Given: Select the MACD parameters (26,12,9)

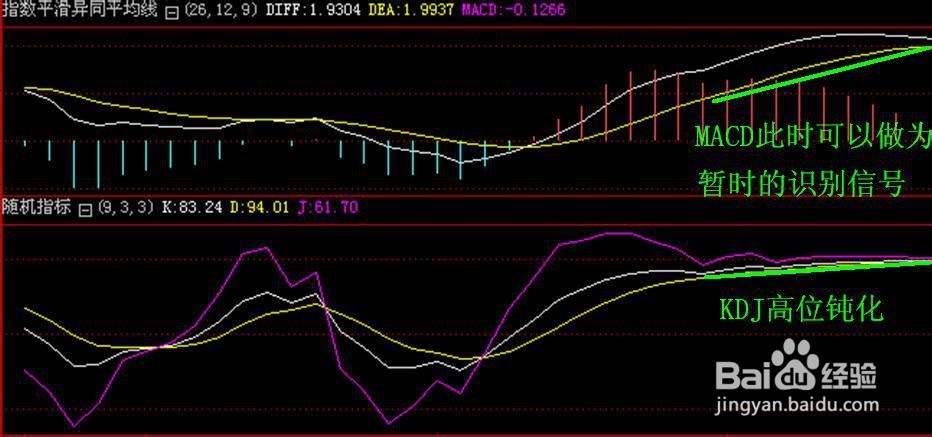Looking at the screenshot, I should (221, 11).
